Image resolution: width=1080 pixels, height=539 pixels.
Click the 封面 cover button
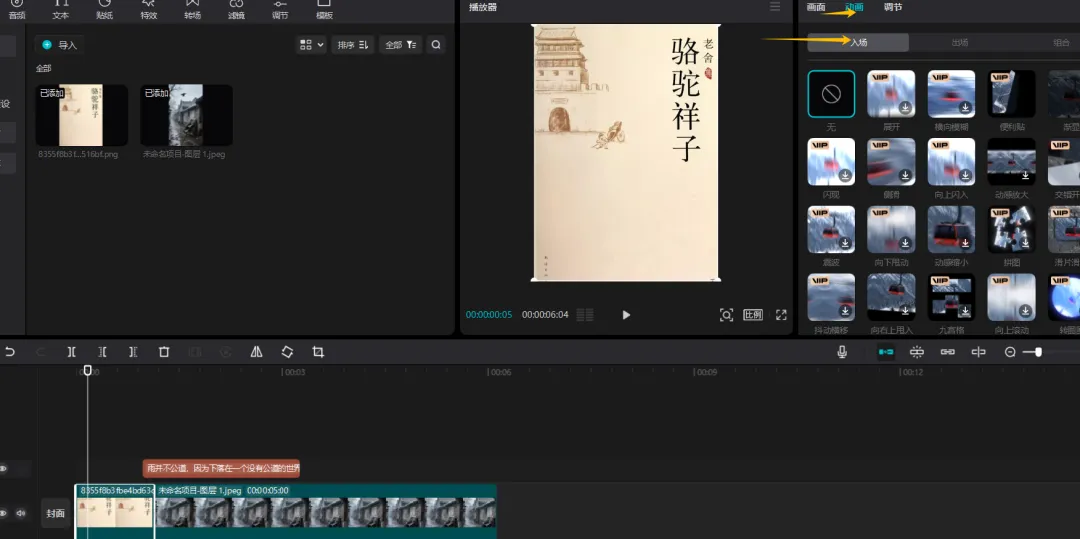point(56,513)
